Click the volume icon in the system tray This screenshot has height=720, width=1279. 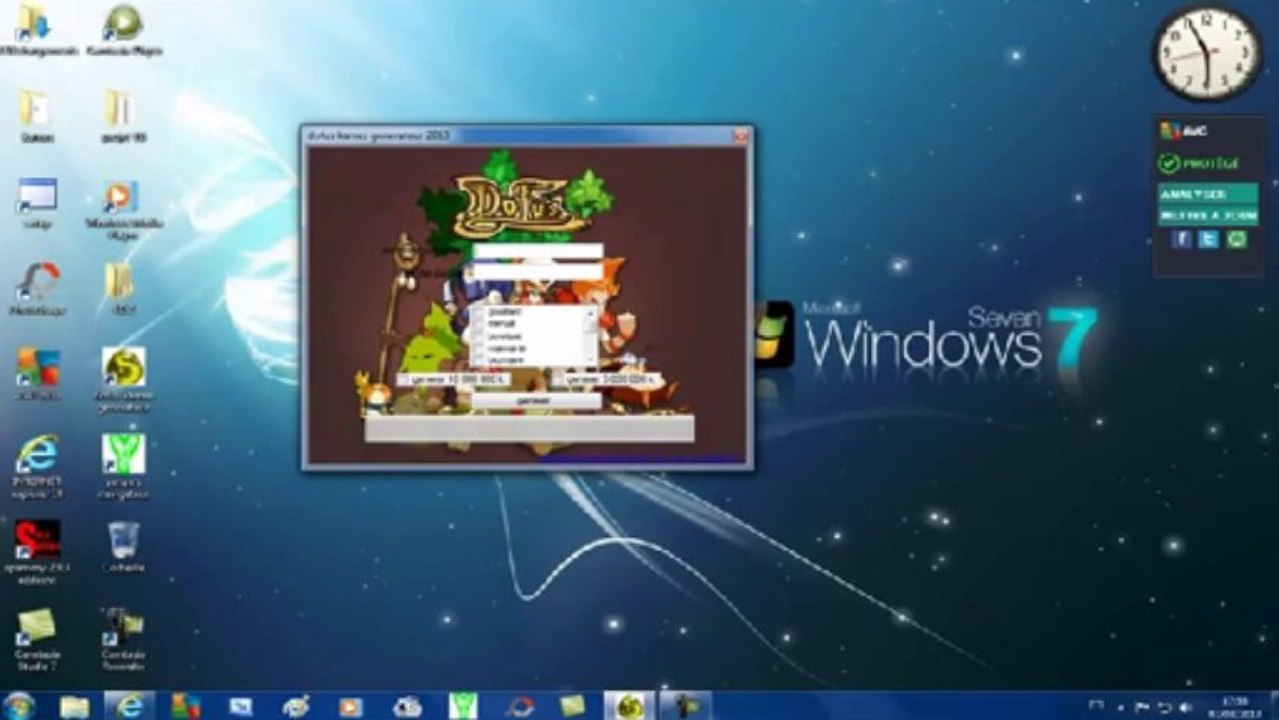coord(1187,707)
